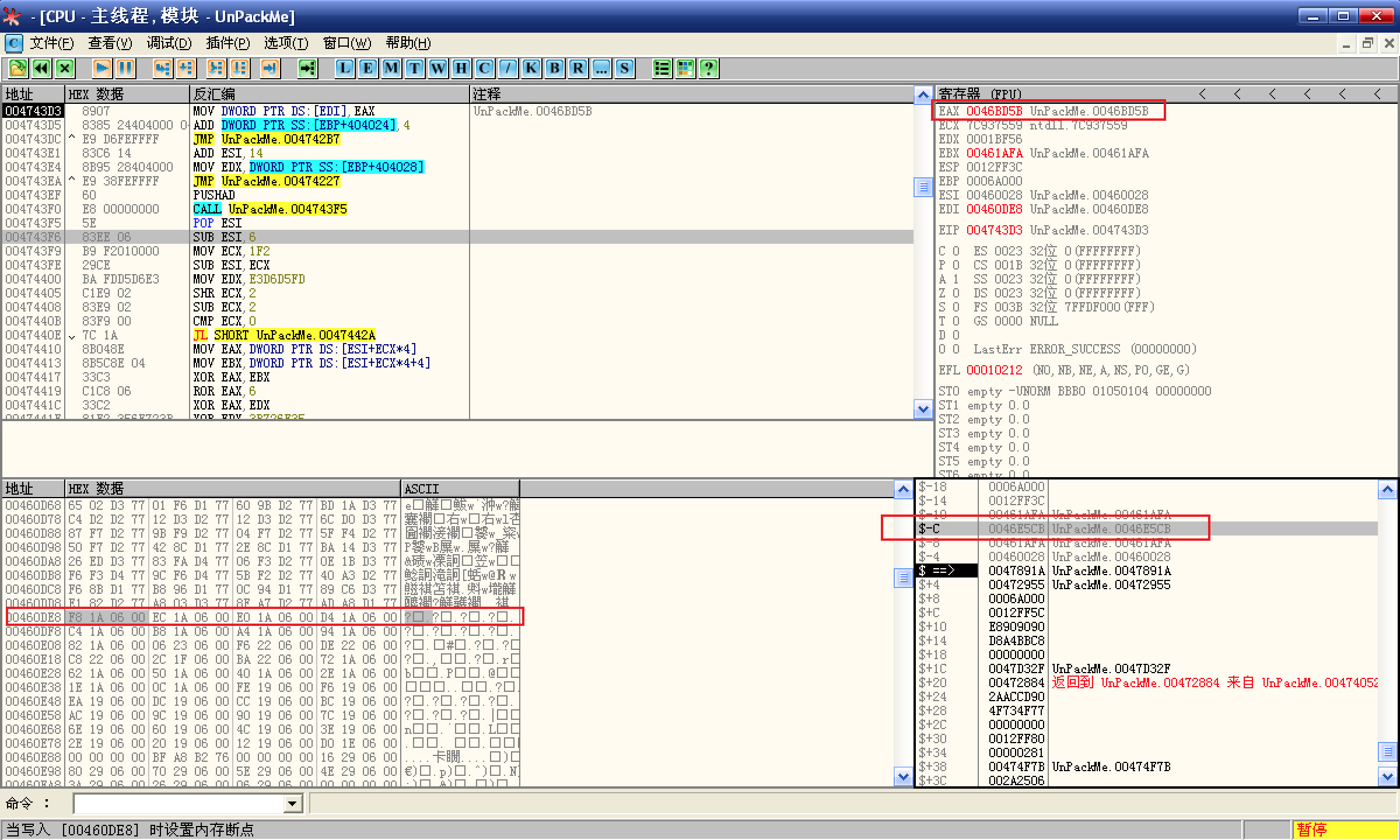Click the 寄存器 (FPU) registers header
The image size is (1400, 840).
click(x=980, y=94)
